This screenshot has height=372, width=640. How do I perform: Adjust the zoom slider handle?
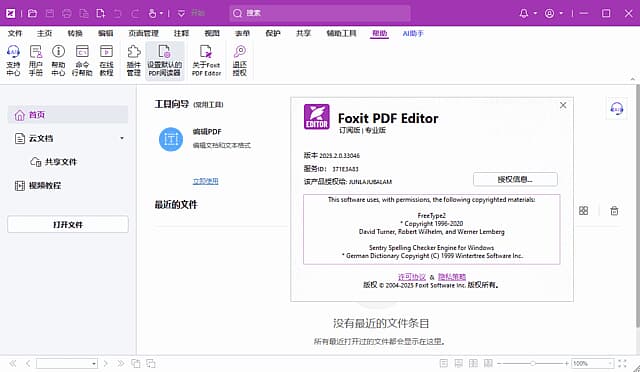point(533,363)
